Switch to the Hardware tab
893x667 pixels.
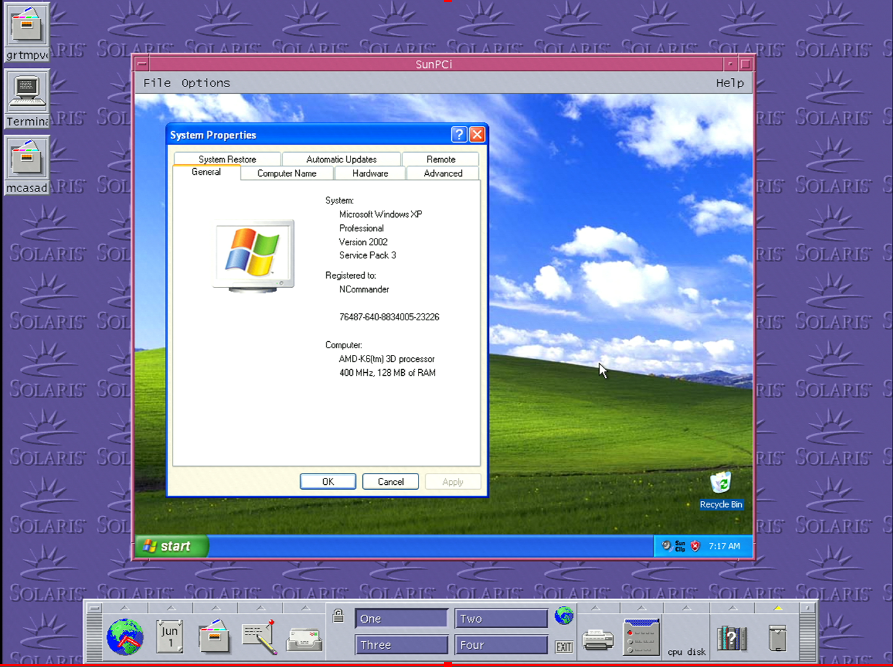point(370,174)
